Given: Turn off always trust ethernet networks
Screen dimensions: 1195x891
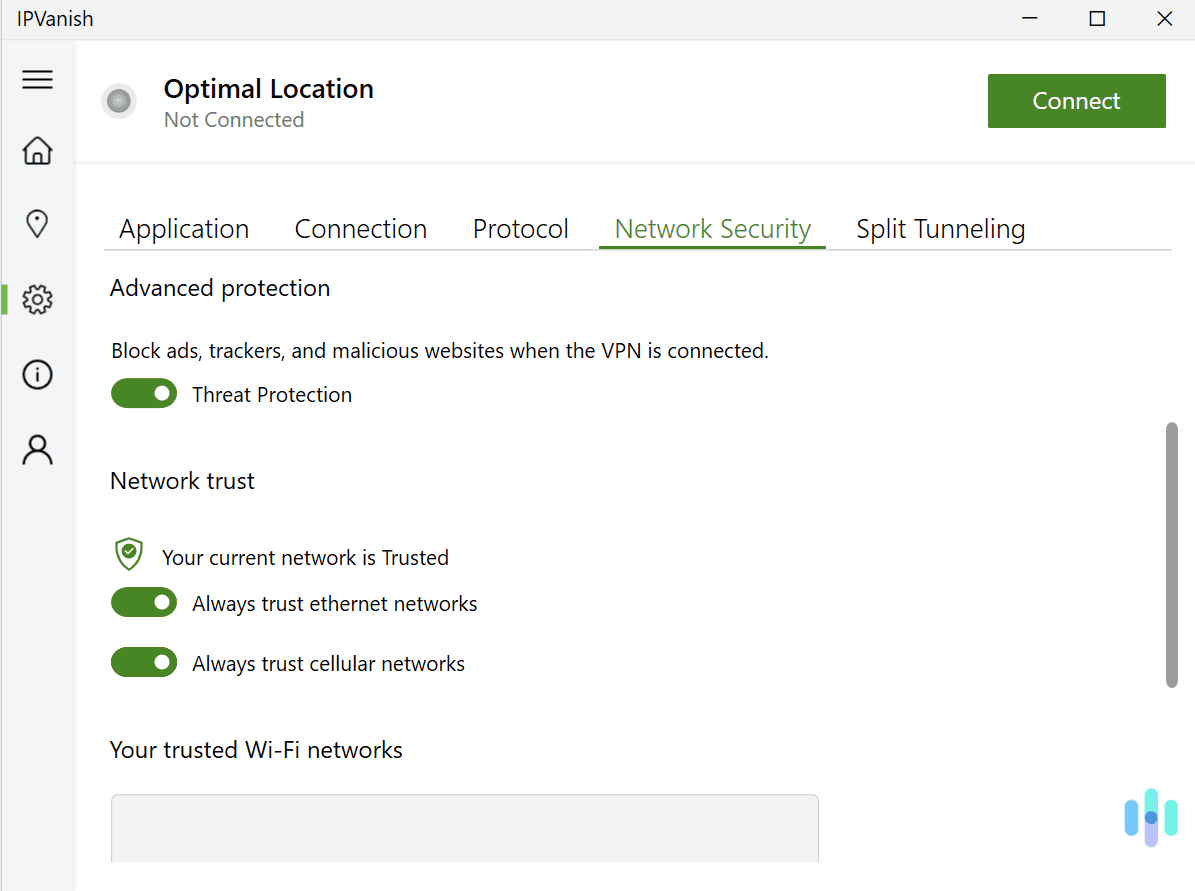Looking at the screenshot, I should [144, 602].
